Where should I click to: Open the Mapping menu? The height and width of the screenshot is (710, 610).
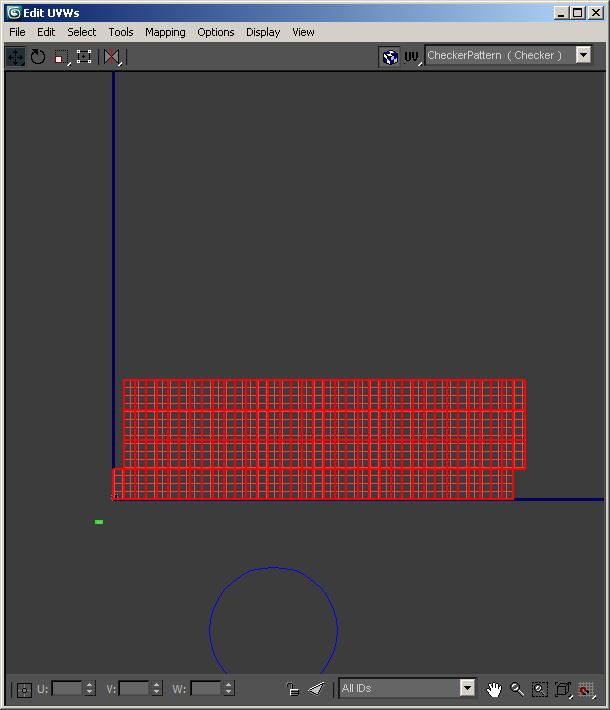coord(165,32)
